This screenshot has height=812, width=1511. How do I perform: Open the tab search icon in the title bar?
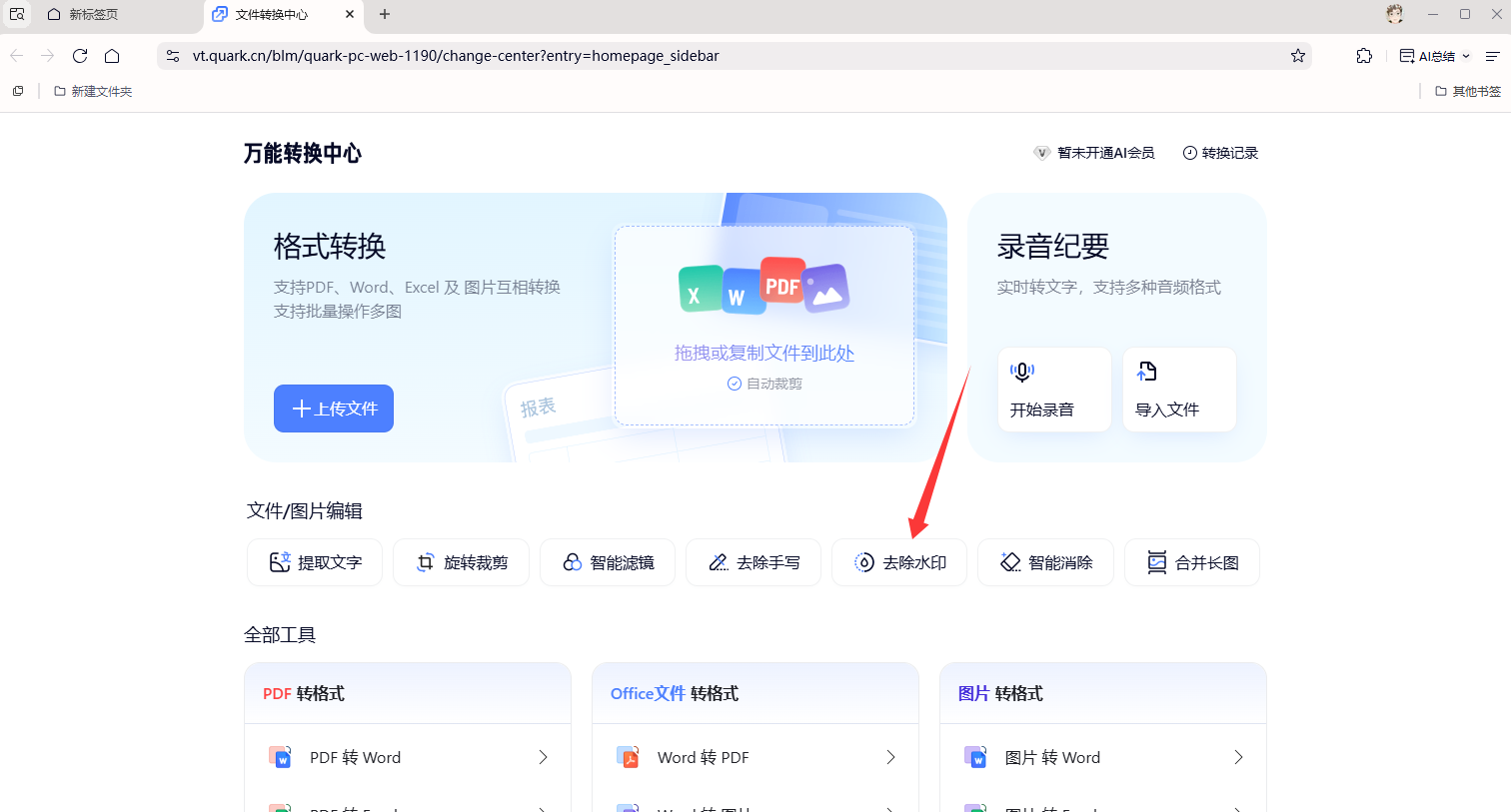pos(17,14)
